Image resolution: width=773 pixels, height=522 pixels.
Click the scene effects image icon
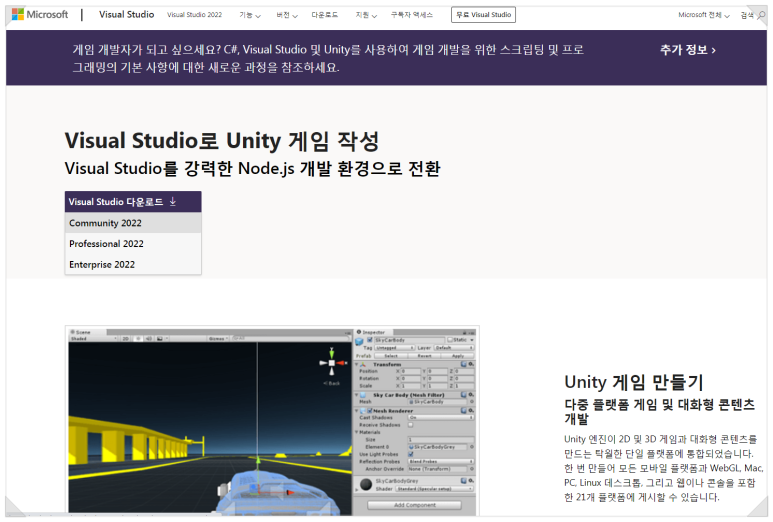click(x=160, y=339)
